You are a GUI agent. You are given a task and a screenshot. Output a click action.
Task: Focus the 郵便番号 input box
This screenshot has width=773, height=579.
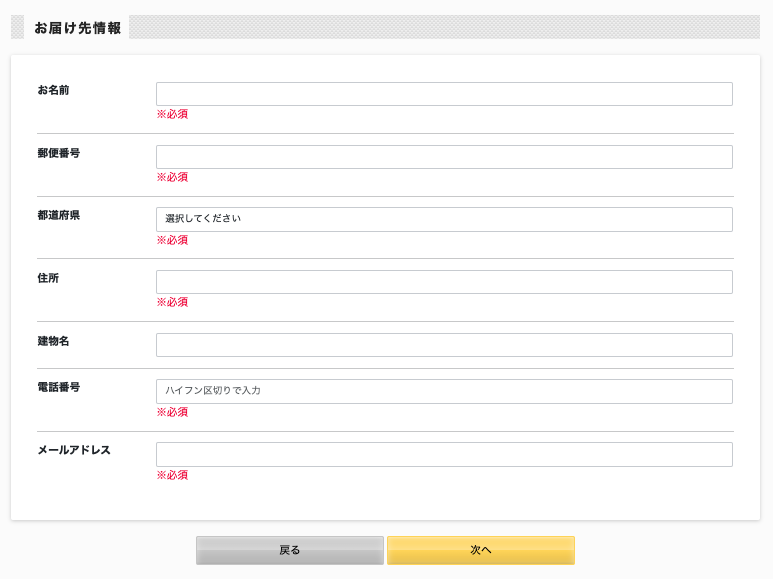coord(444,157)
